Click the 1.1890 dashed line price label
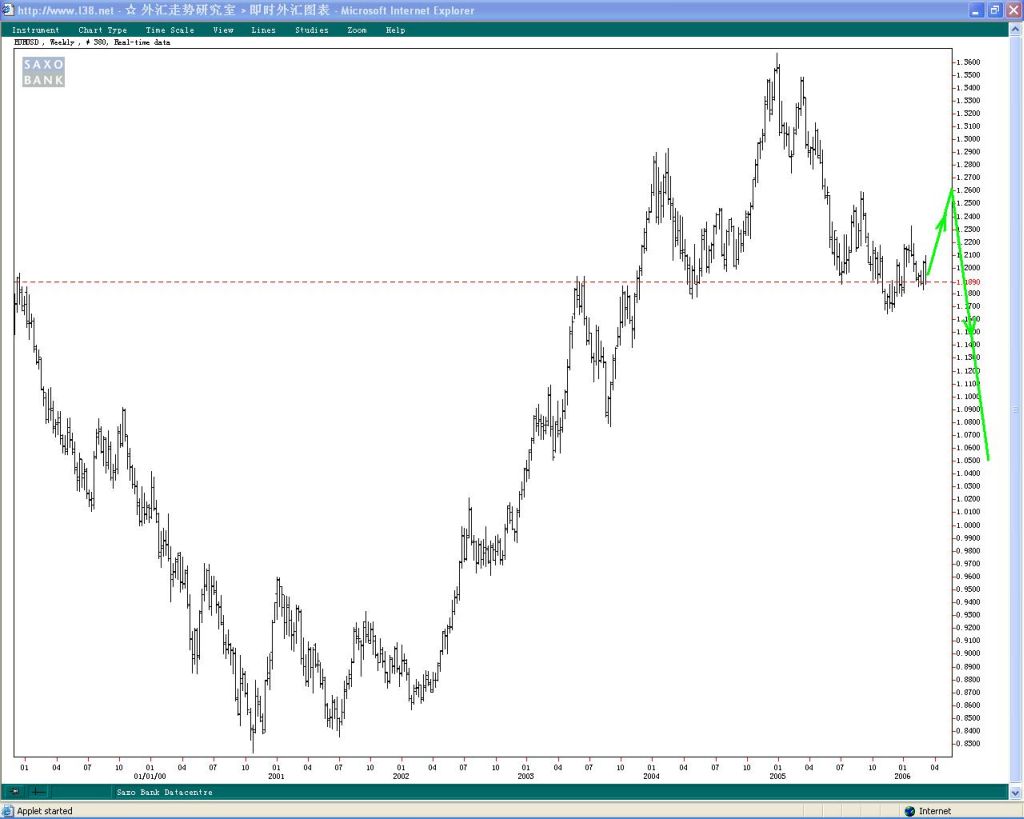 click(967, 282)
